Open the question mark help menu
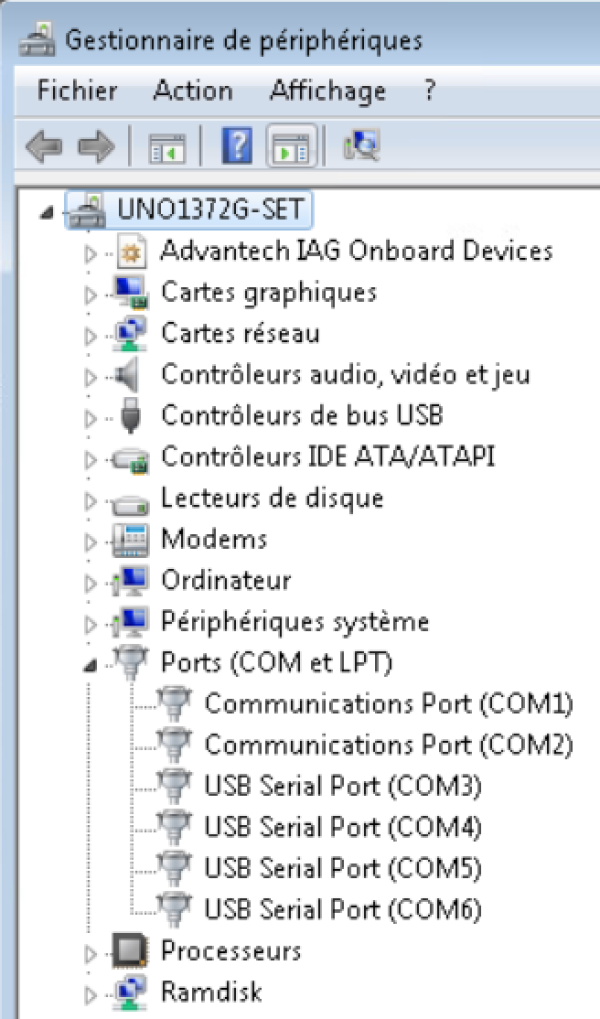This screenshot has width=600, height=1019. tap(429, 91)
